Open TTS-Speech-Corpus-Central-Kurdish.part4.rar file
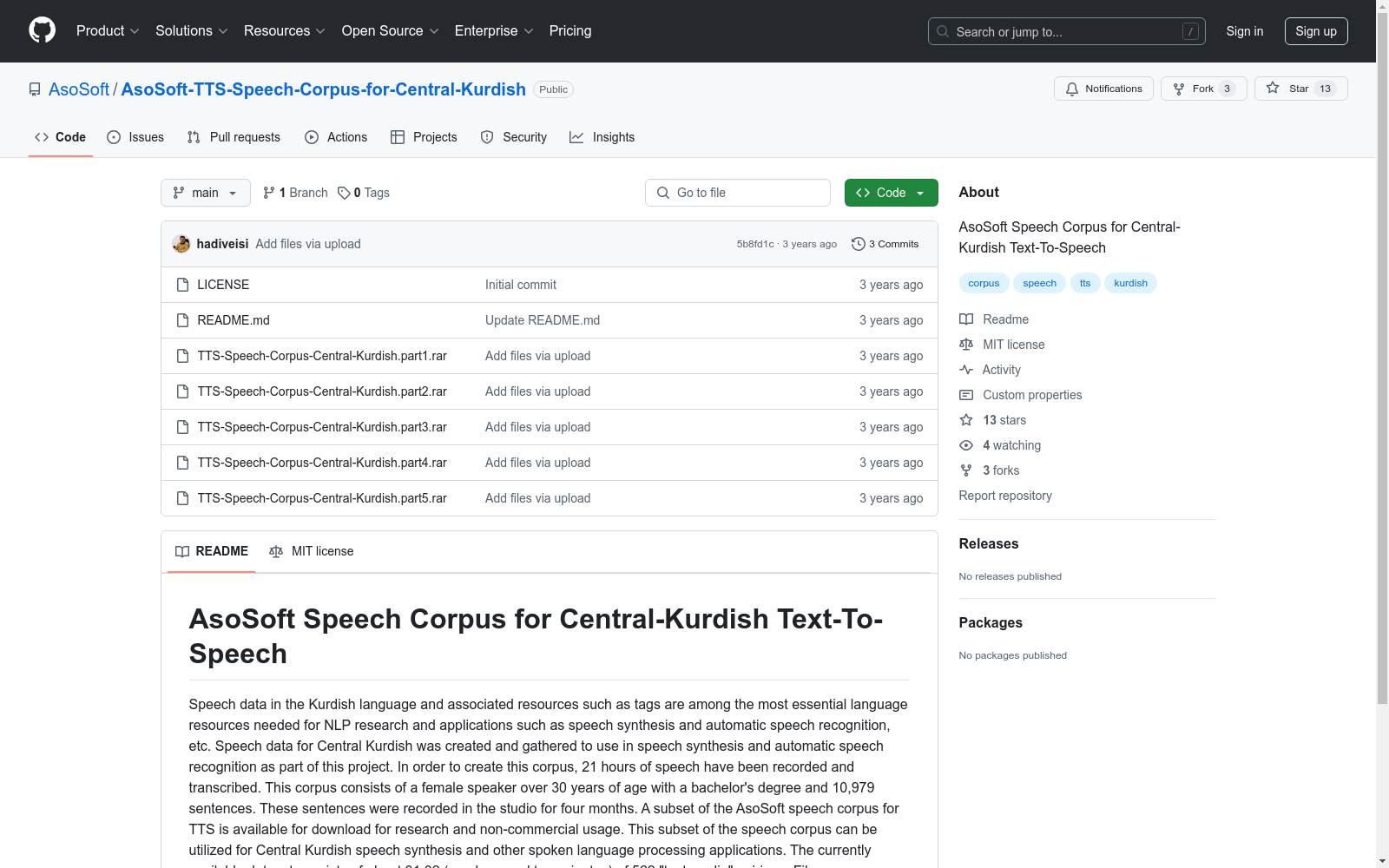Image resolution: width=1389 pixels, height=868 pixels. point(322,463)
